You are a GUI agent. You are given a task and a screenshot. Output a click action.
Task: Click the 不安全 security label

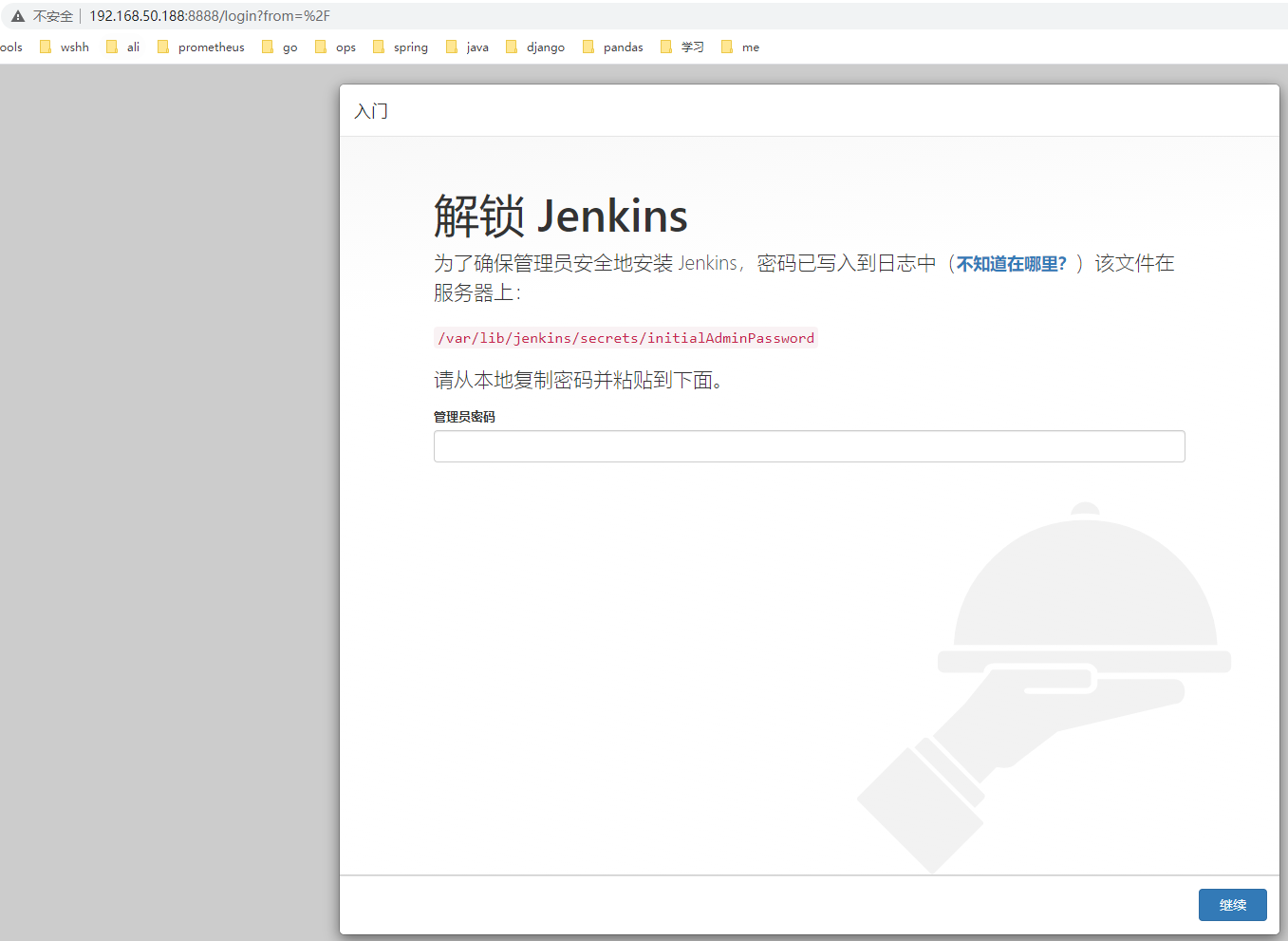(x=53, y=16)
